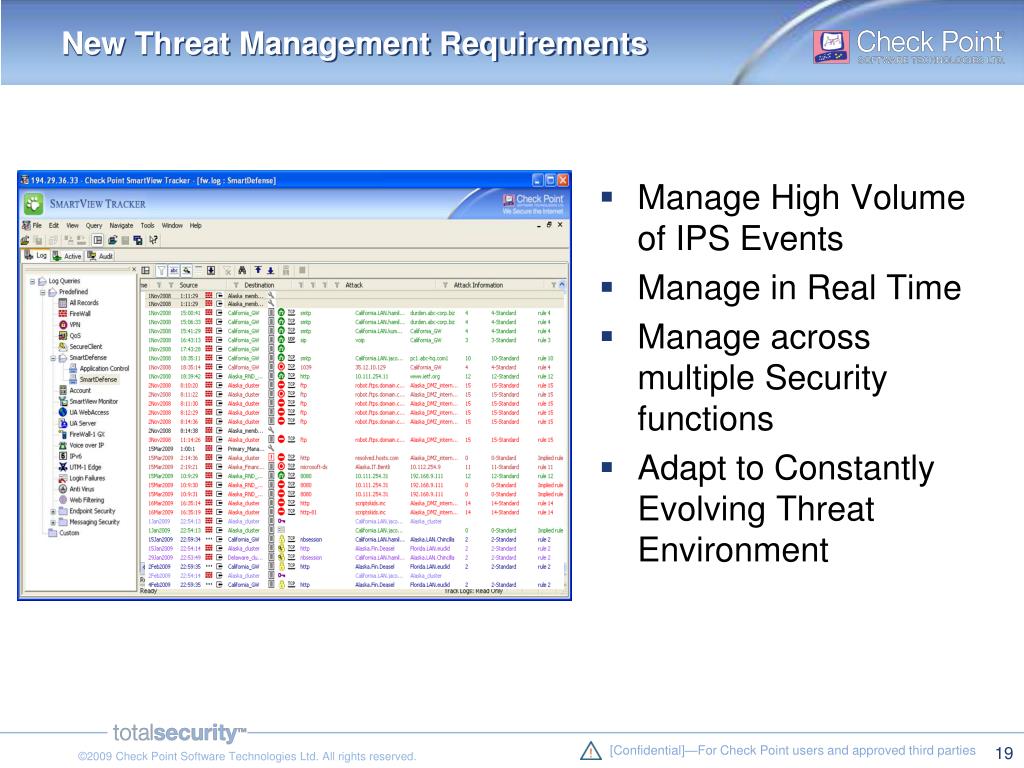Click the Find binoculars icon
This screenshot has height=768, width=1024.
[242, 271]
